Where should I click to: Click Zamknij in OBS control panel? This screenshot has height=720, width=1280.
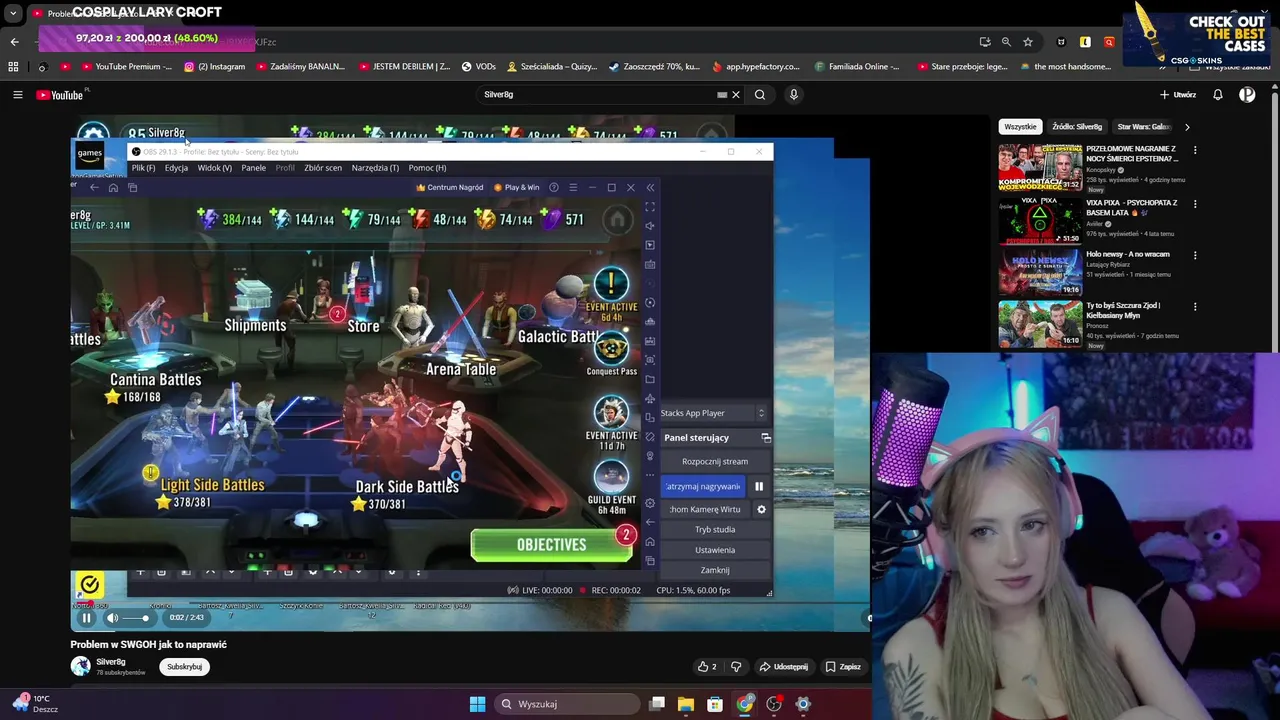714,570
